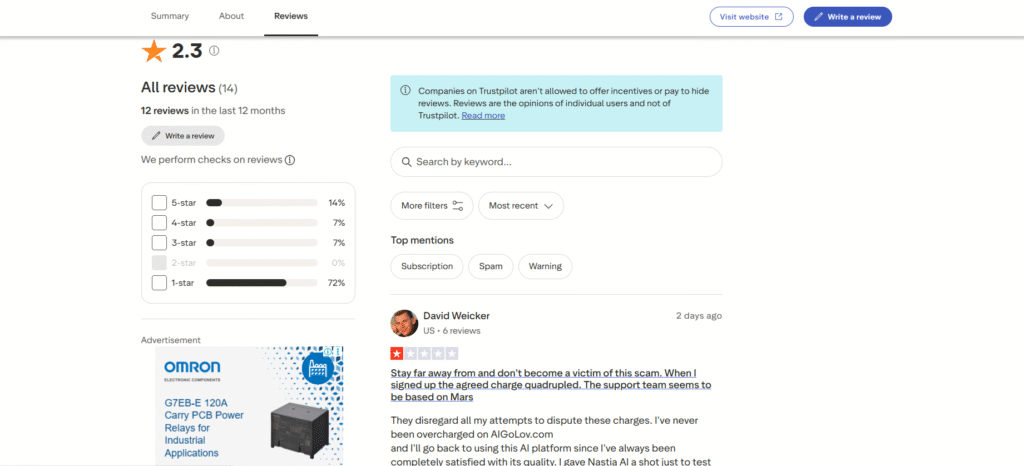
Task: Click the Omron logo in the ad
Action: (192, 369)
